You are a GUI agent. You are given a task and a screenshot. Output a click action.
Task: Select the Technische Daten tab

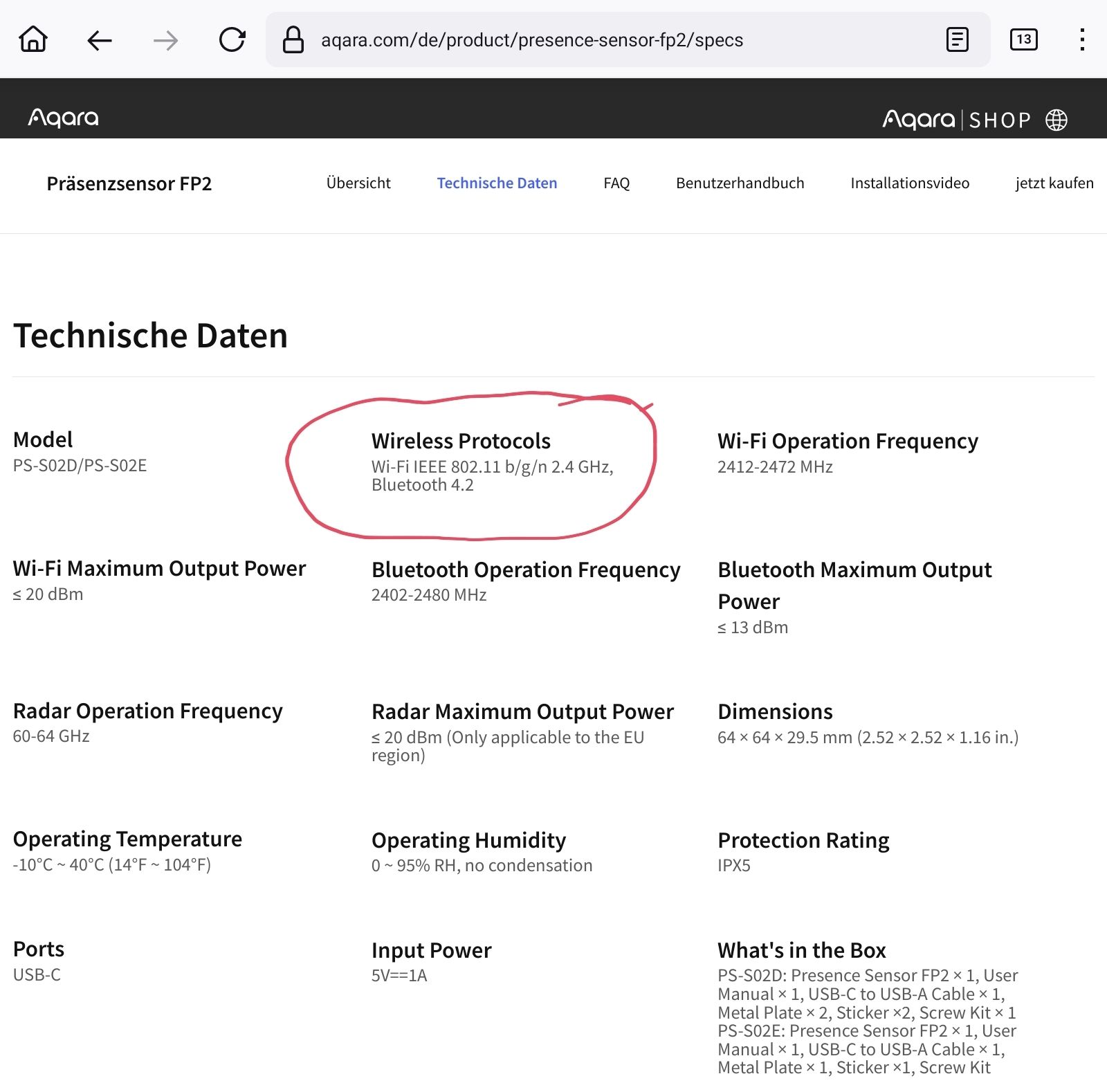497,183
